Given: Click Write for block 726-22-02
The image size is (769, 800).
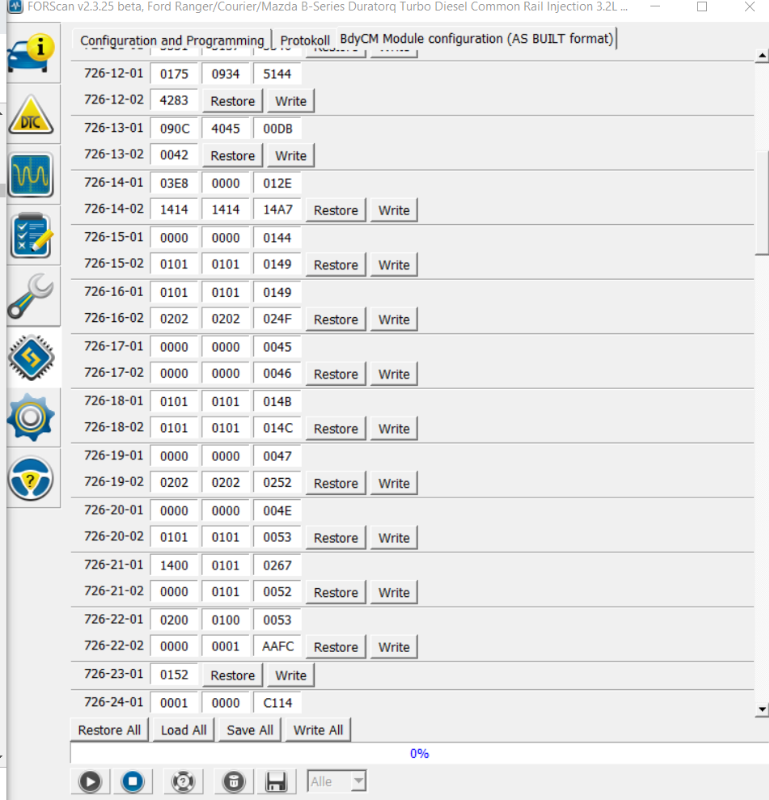Looking at the screenshot, I should [x=394, y=647].
